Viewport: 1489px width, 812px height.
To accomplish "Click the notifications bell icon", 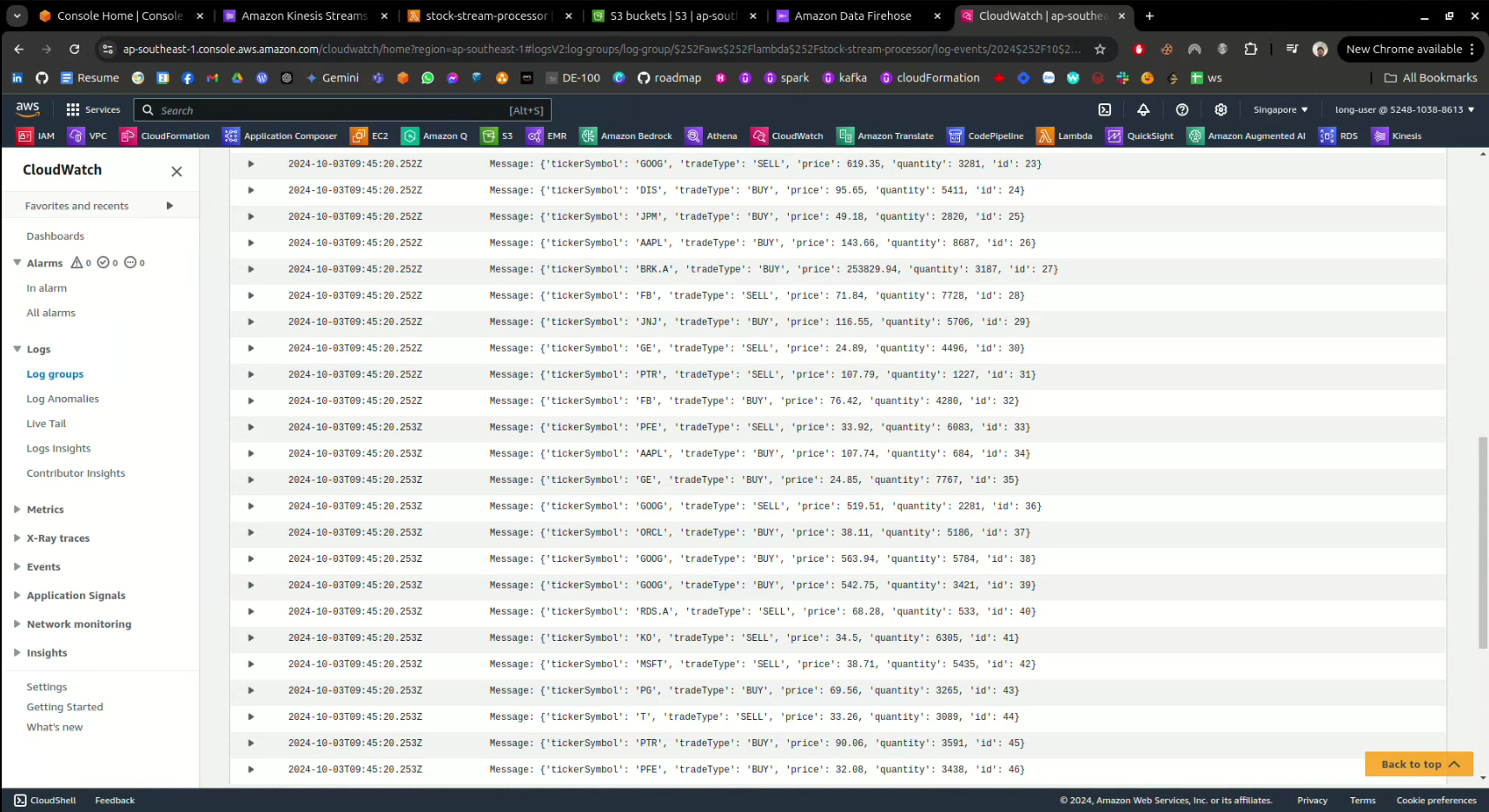I will (x=1143, y=109).
